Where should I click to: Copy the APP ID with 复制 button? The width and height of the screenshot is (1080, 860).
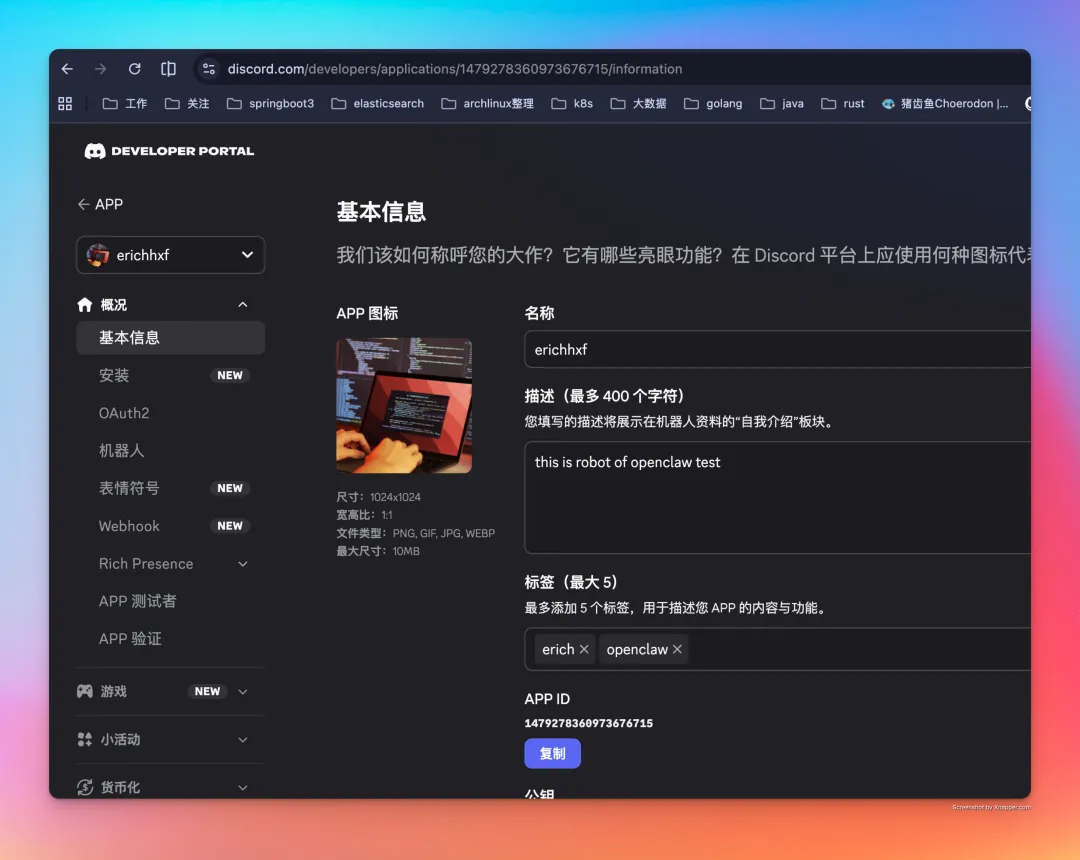tap(552, 753)
